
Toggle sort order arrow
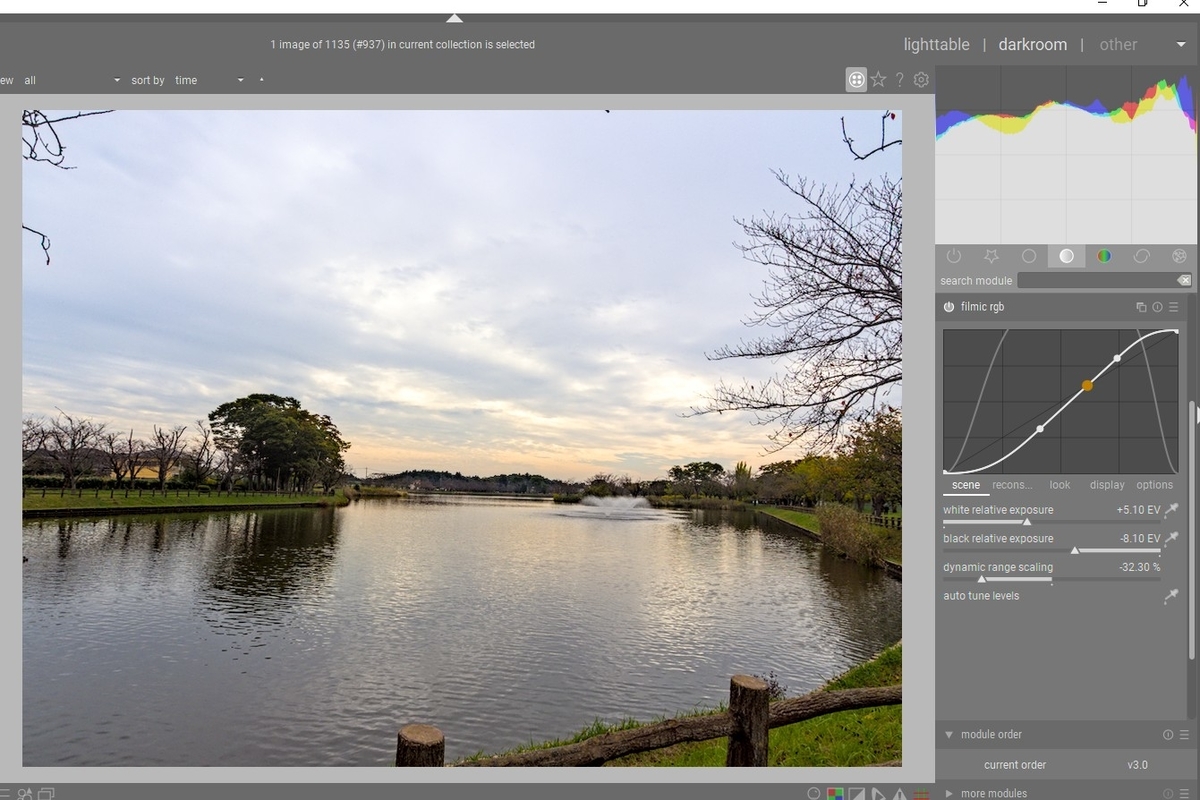[x=261, y=79]
